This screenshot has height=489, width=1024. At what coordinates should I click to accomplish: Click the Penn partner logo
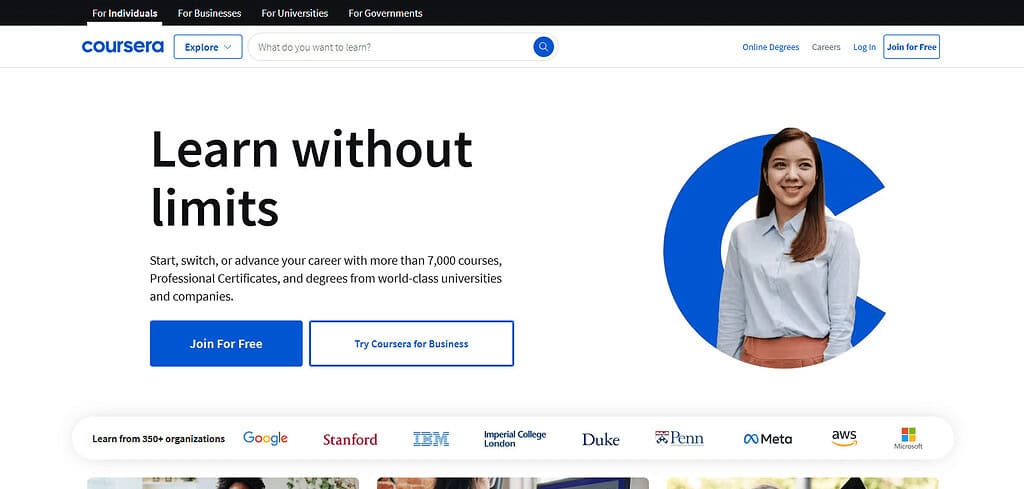point(679,438)
